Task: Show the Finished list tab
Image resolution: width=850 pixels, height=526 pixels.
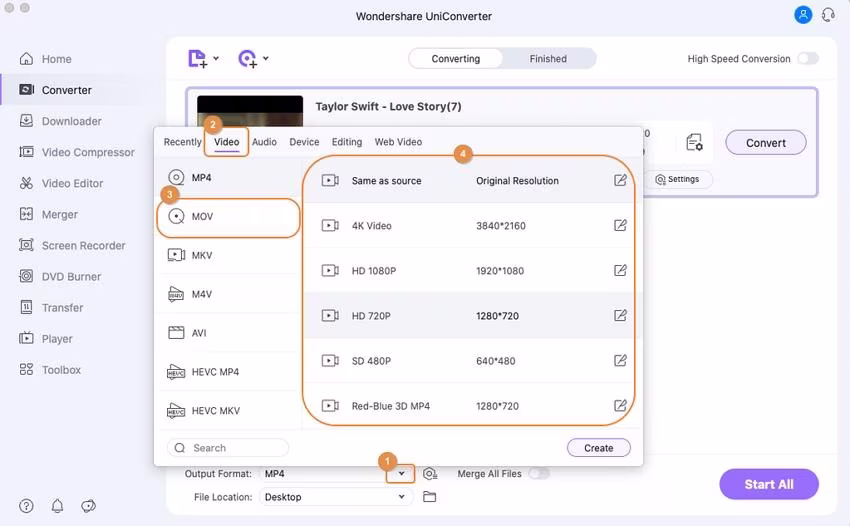Action: point(548,59)
